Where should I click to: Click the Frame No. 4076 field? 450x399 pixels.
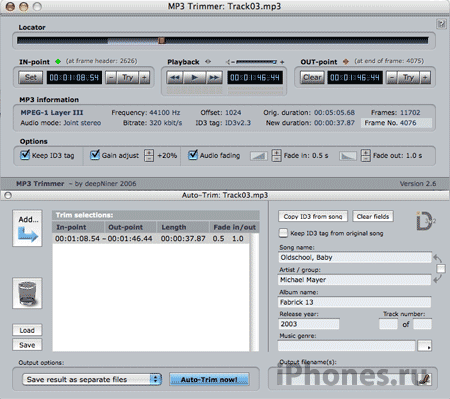point(396,123)
